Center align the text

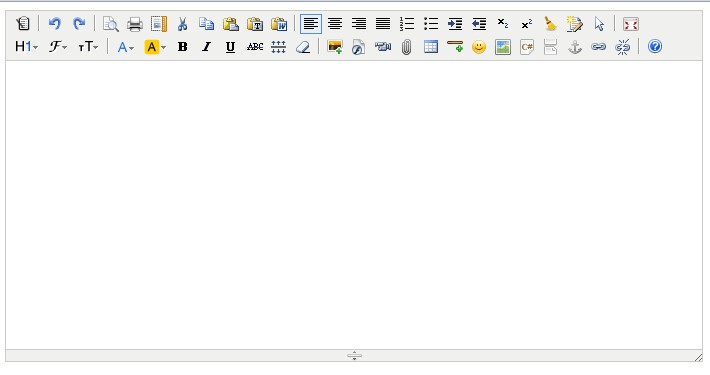tap(335, 24)
